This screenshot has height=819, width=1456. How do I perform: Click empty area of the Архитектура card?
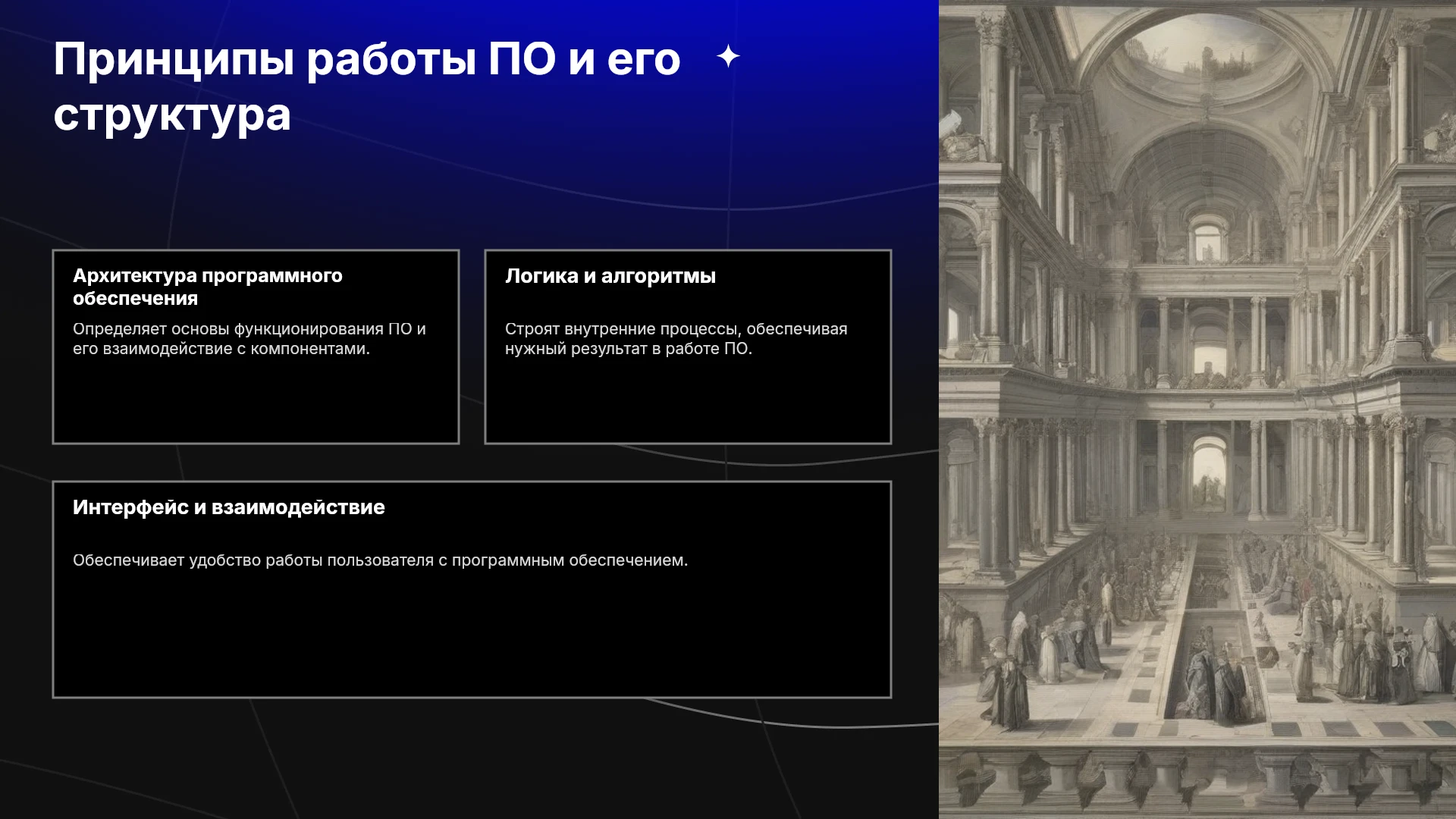pyautogui.click(x=256, y=402)
